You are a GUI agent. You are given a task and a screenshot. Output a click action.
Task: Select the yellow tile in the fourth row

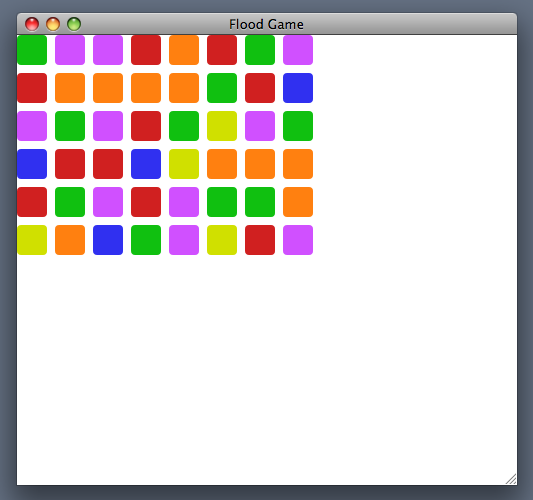[x=184, y=164]
